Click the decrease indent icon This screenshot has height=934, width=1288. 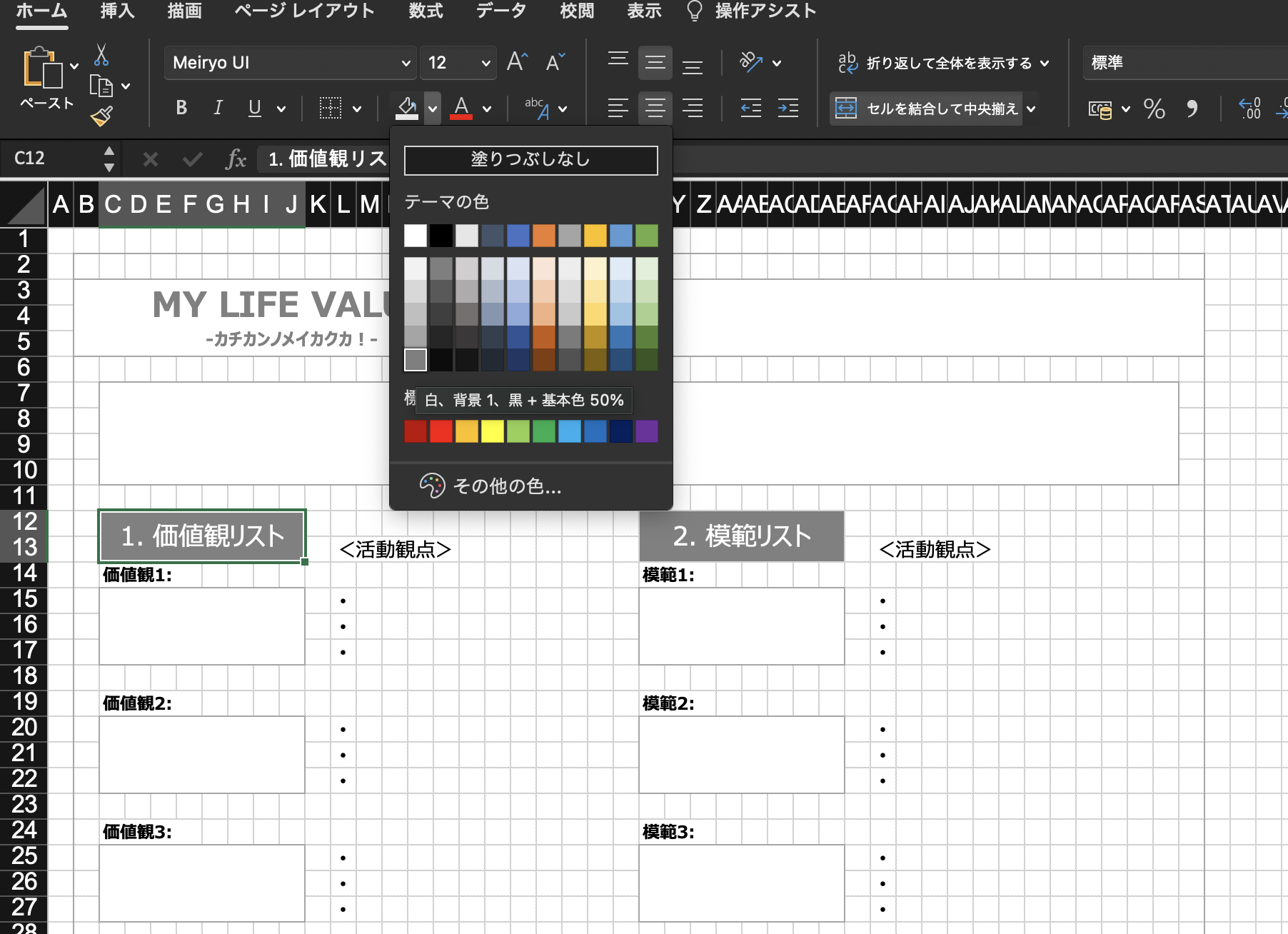(750, 109)
